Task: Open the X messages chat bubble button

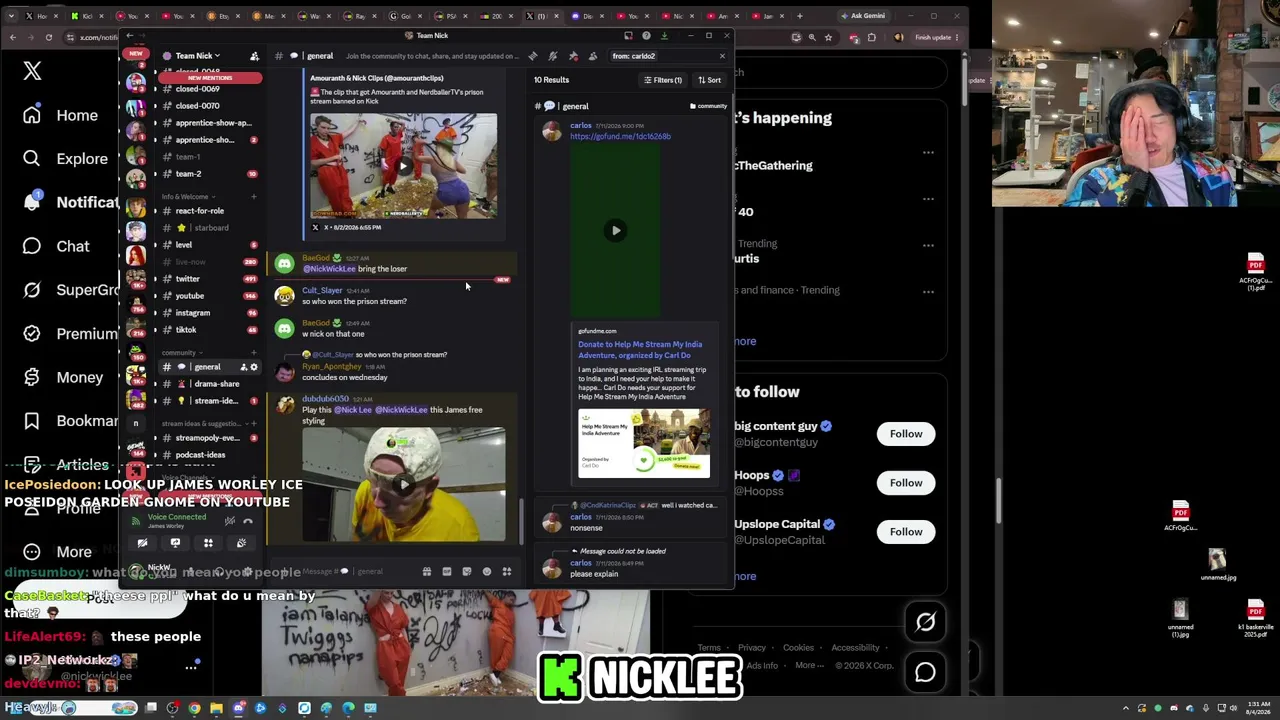Action: [x=925, y=672]
